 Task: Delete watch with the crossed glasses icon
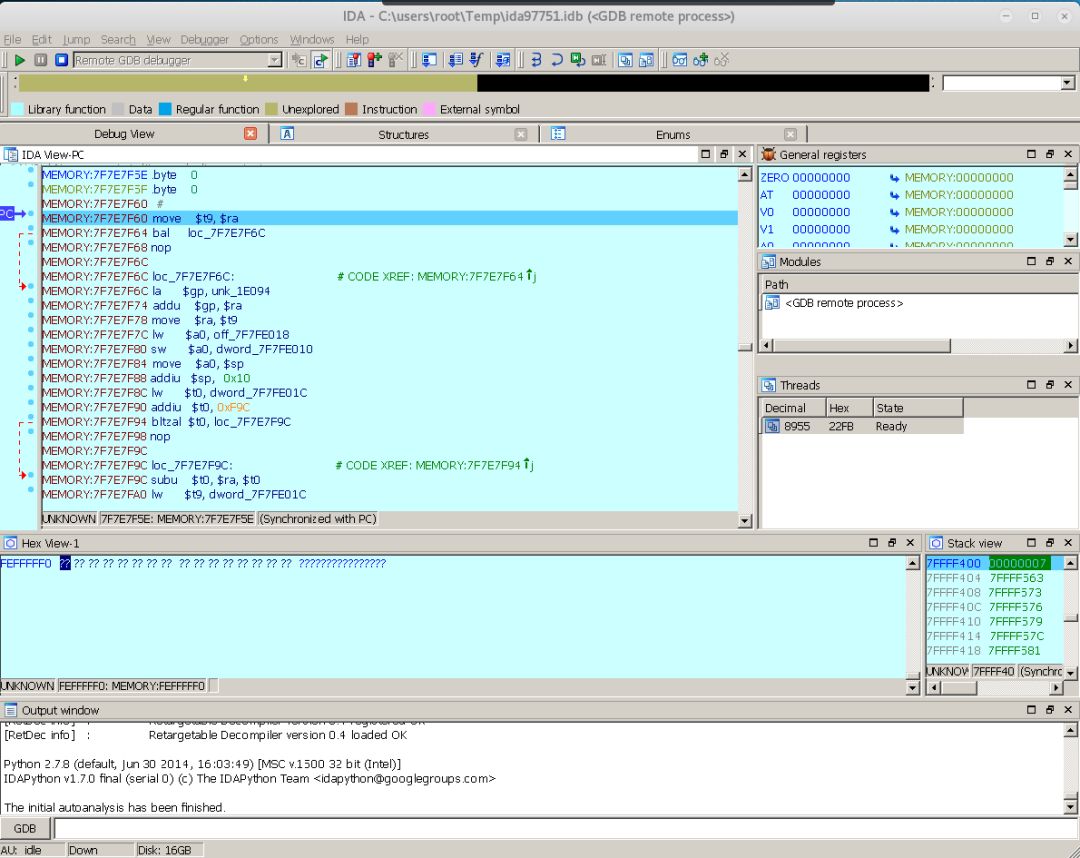pyautogui.click(x=721, y=60)
